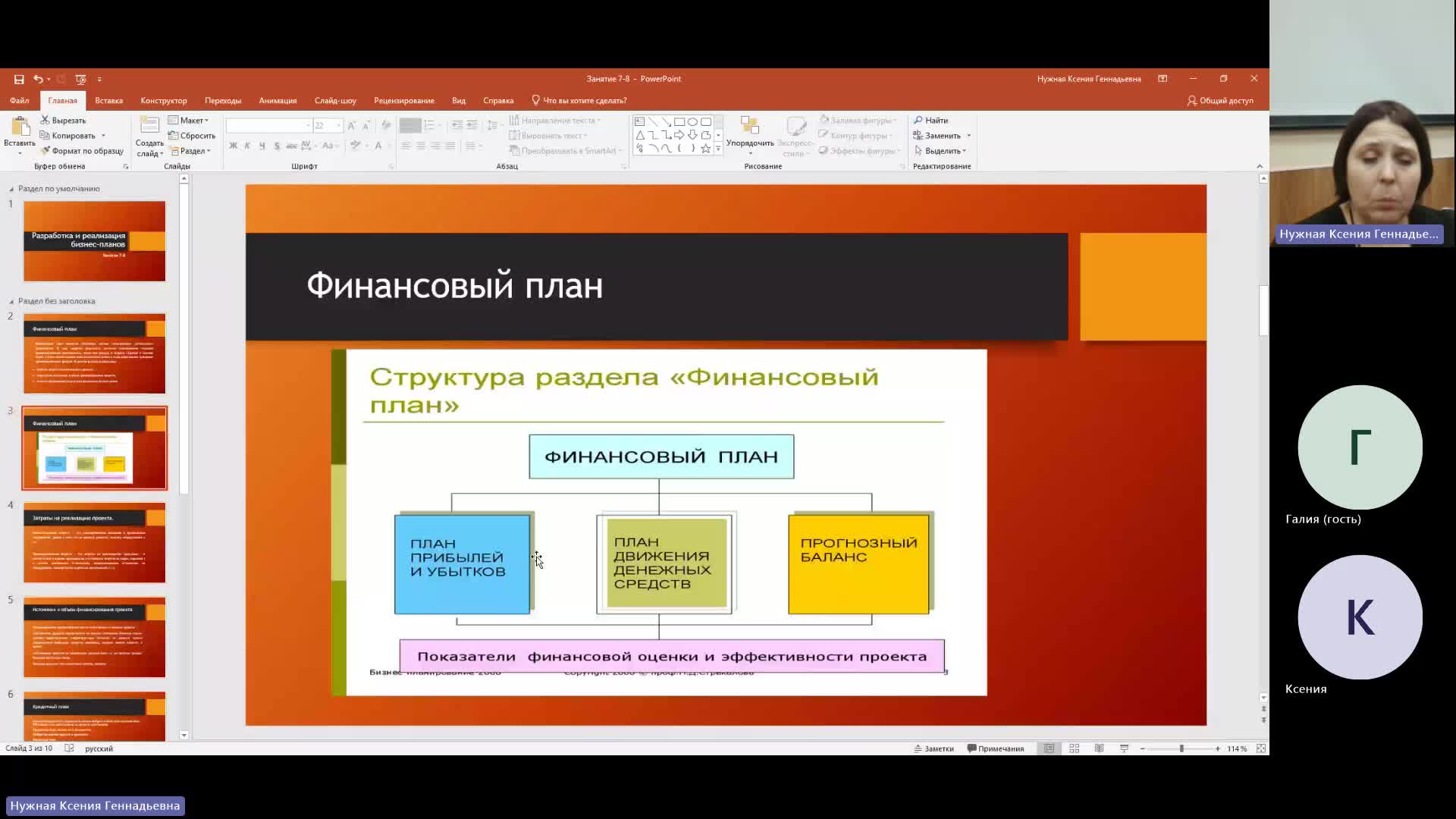This screenshot has width=1456, height=819.
Task: Open the Файл tab
Action: 20,100
